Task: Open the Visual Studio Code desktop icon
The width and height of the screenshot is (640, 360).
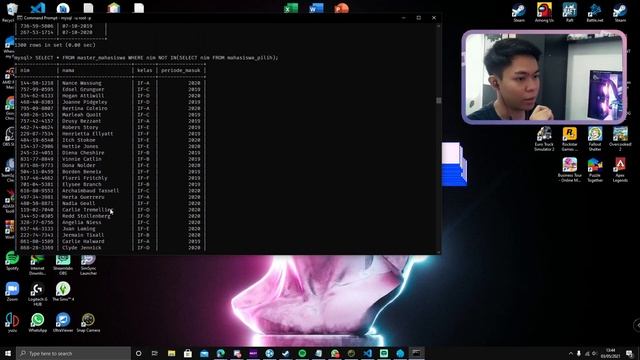Action: click(38, 8)
